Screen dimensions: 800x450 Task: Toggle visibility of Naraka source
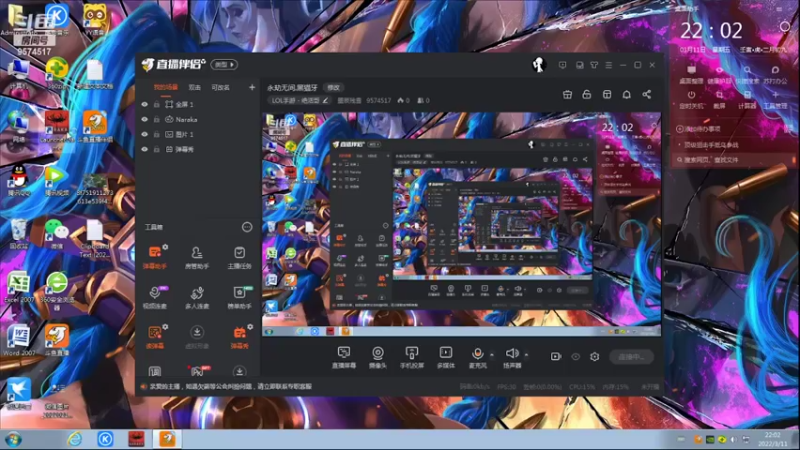144,119
